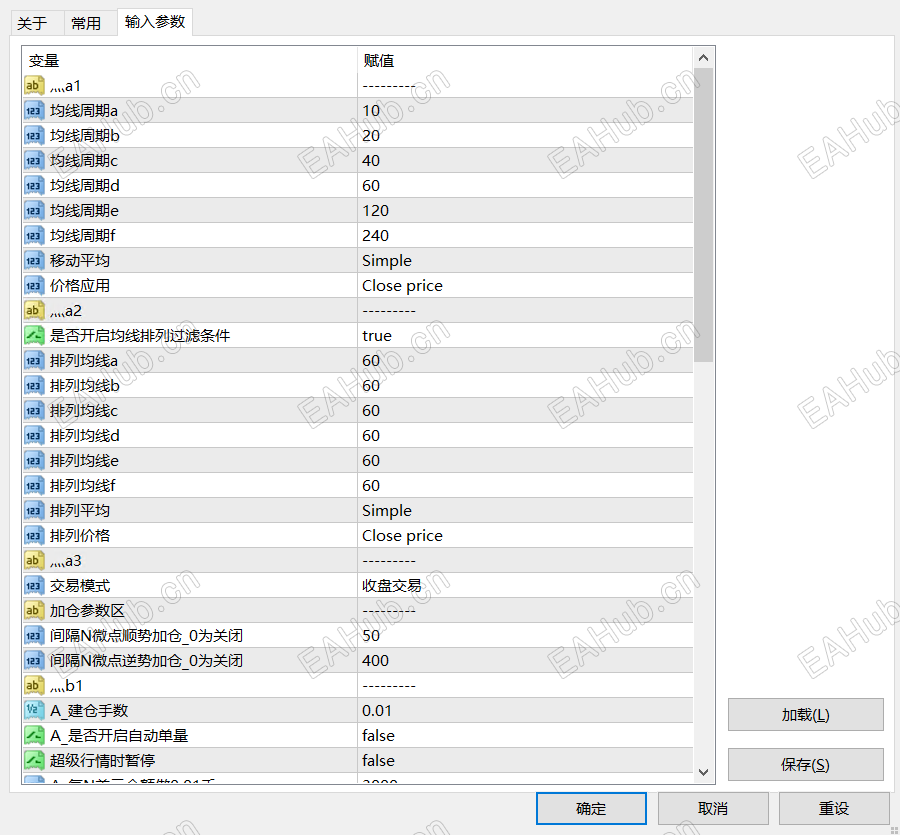Click the integer icon beside 排列均线b
This screenshot has height=835, width=900.
click(x=34, y=386)
